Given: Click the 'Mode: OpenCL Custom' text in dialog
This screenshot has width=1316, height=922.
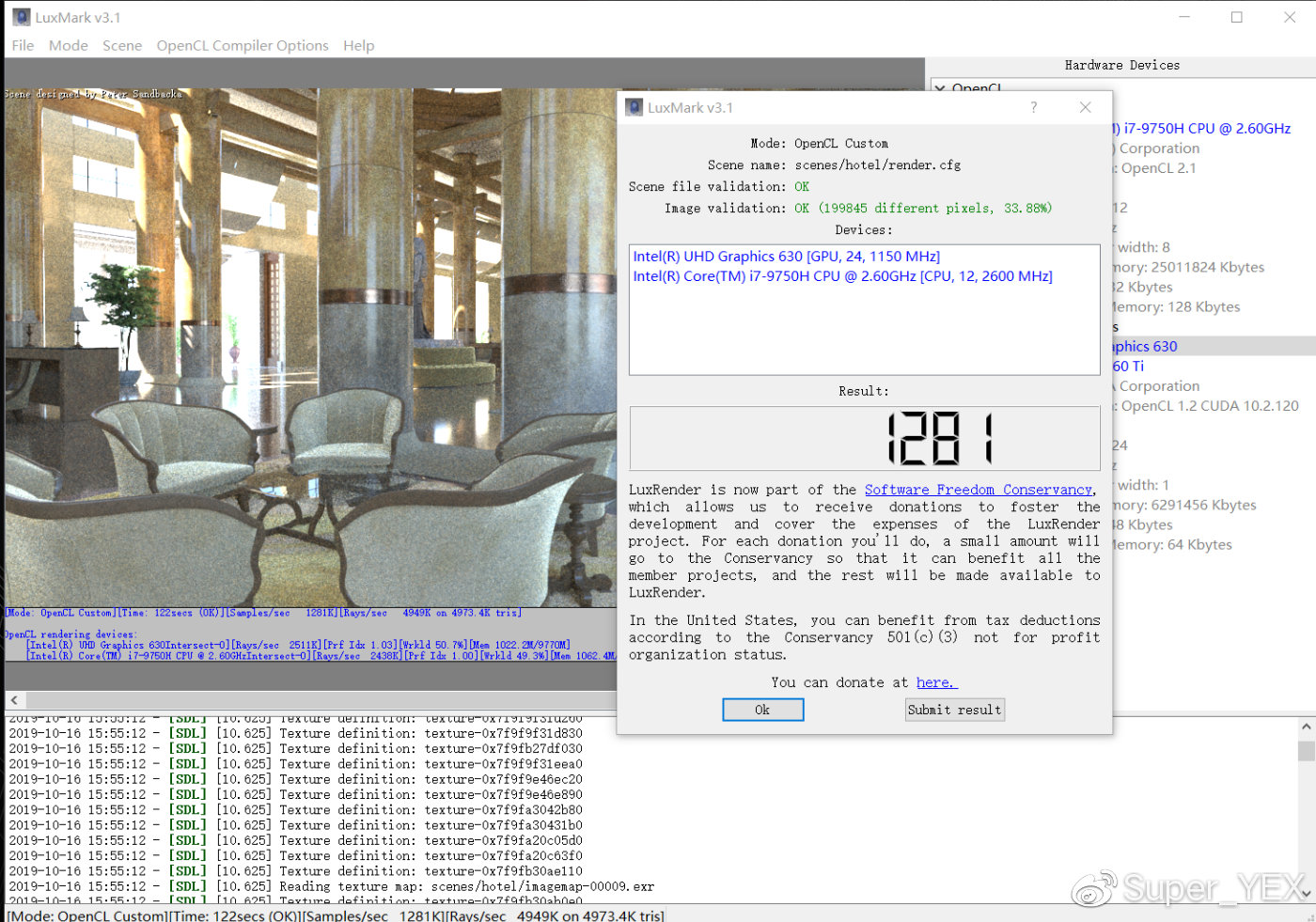Looking at the screenshot, I should (x=819, y=144).
